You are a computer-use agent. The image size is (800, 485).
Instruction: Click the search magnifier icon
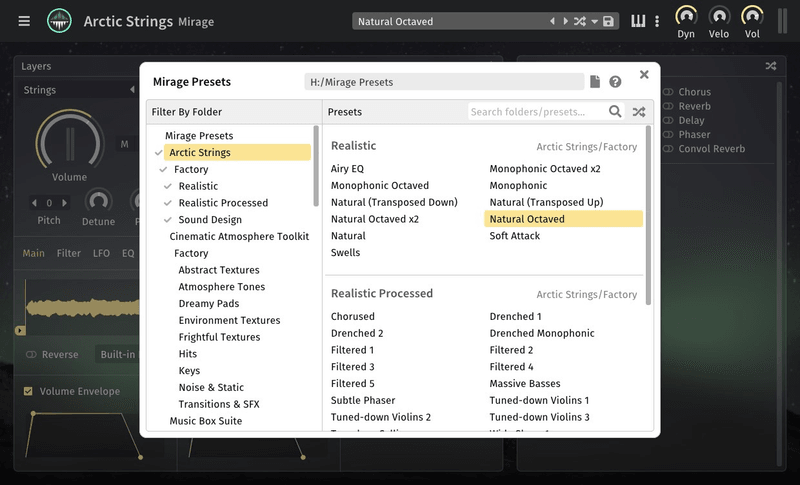point(615,112)
